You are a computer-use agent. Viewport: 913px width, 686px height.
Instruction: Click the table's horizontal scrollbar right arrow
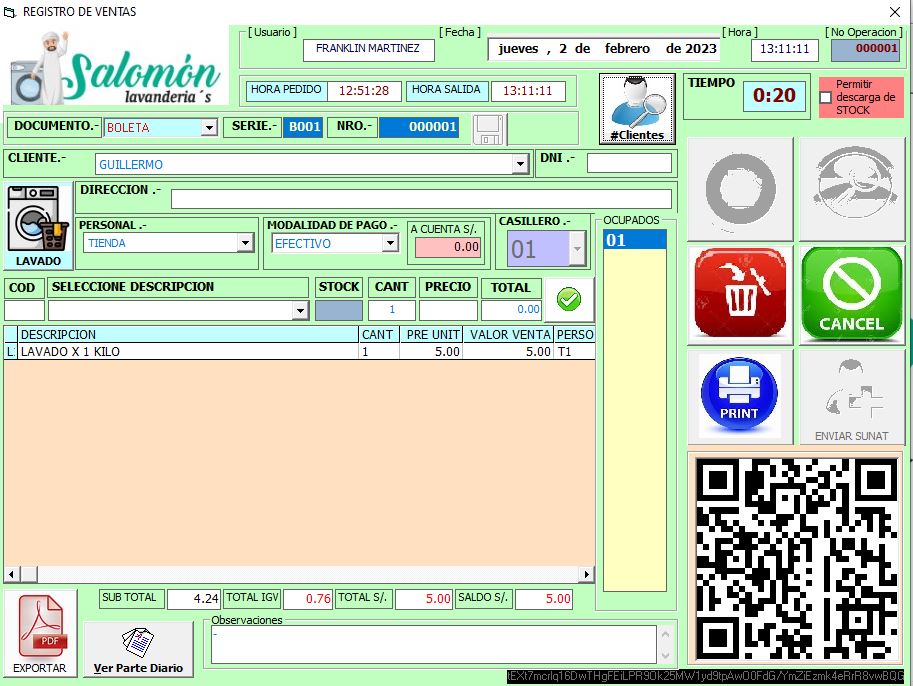click(x=587, y=575)
